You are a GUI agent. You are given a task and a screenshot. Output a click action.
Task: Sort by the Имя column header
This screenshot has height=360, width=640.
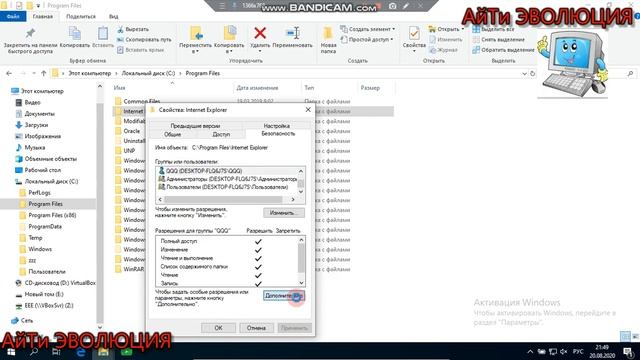(x=120, y=88)
